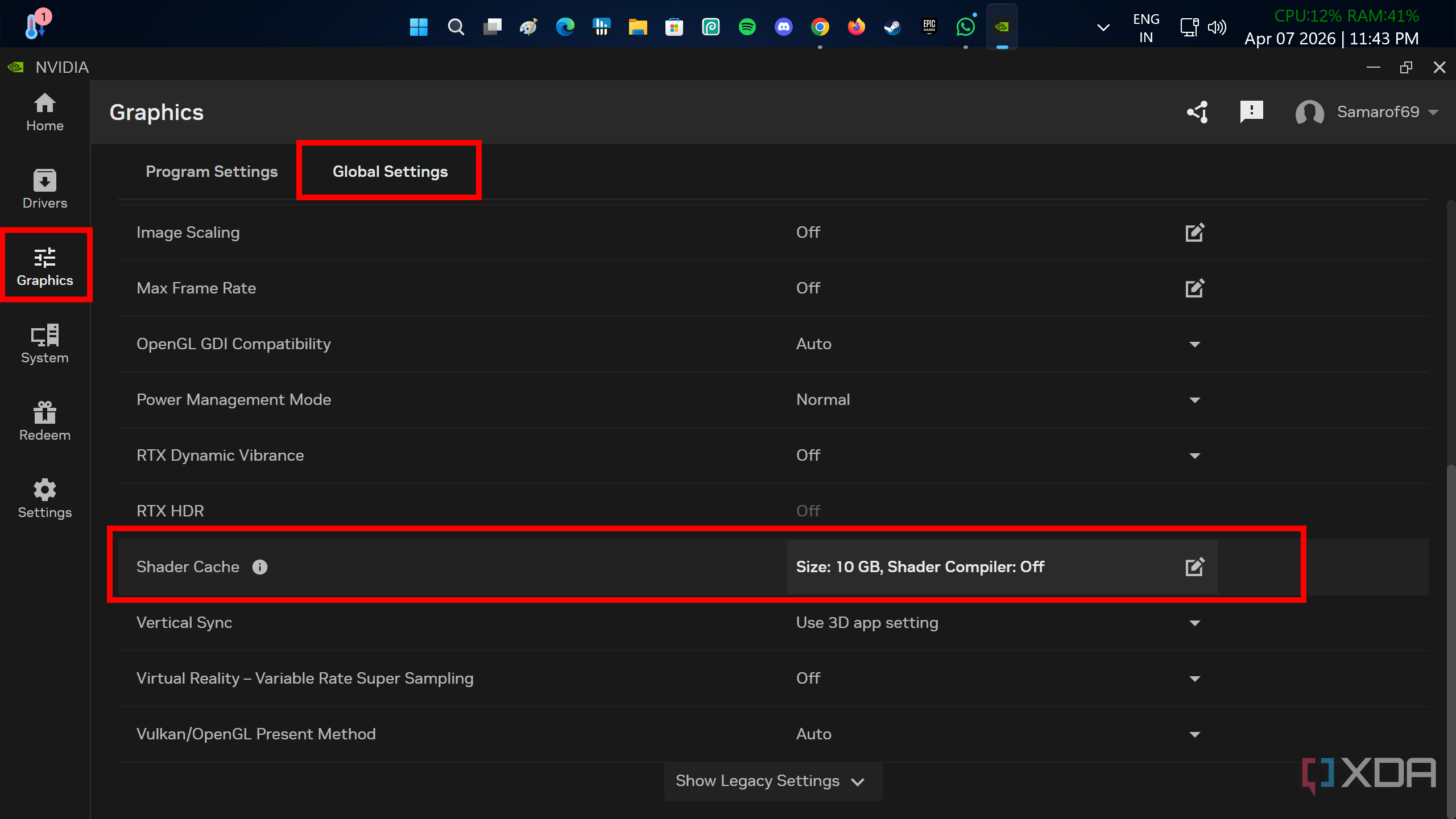Image resolution: width=1456 pixels, height=819 pixels.
Task: Expand OpenGL GDI Compatibility dropdown
Action: tap(1194, 344)
